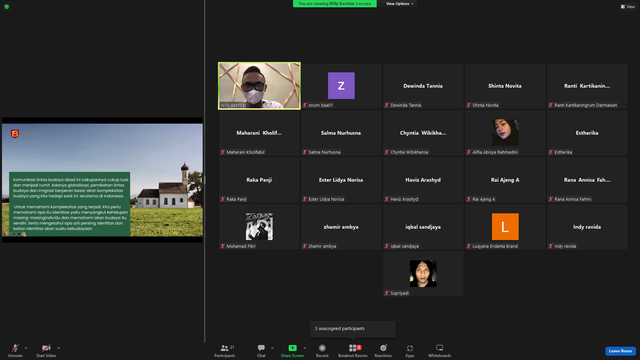This screenshot has width=640, height=360.
Task: Select the Chyntia Wibikhansa participant tile
Action: 423,133
